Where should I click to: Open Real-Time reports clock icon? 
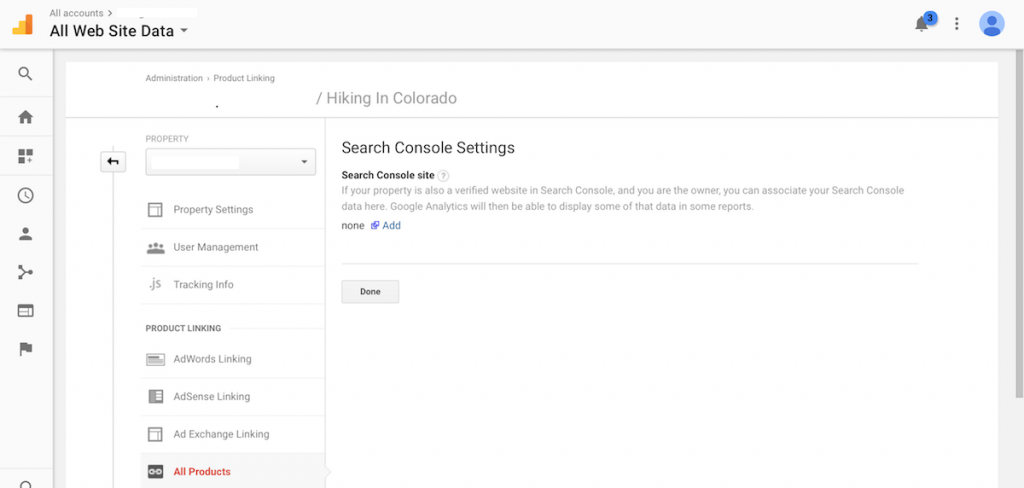click(25, 195)
